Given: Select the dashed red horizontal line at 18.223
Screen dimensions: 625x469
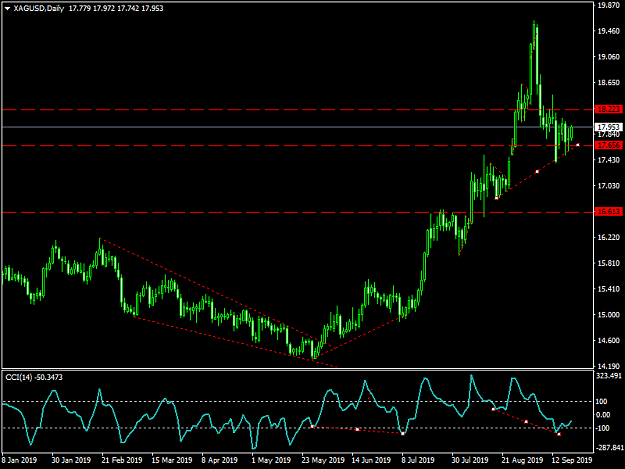Looking at the screenshot, I should click(x=297, y=109).
